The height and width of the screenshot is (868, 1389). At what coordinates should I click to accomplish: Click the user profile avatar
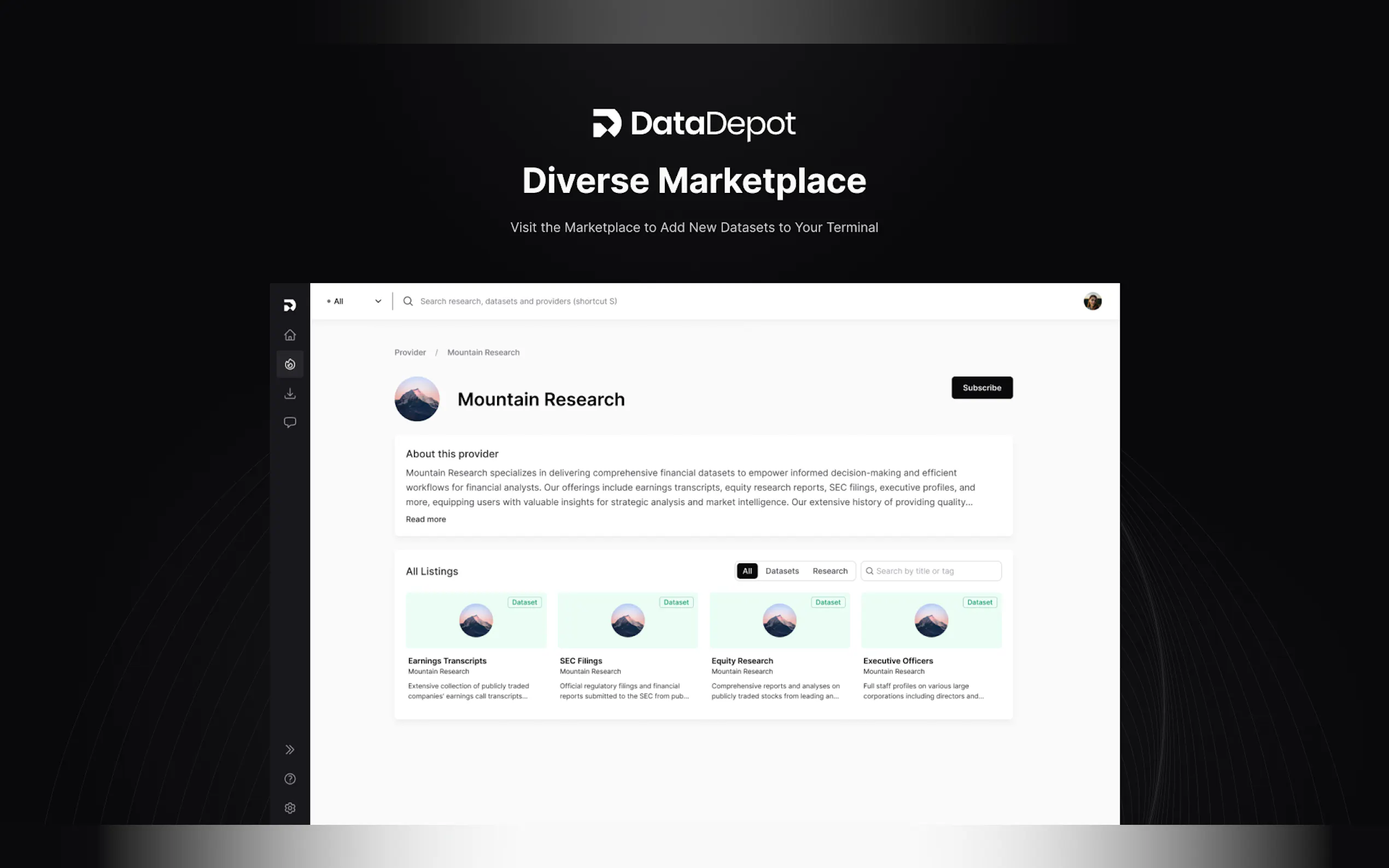[x=1092, y=301]
